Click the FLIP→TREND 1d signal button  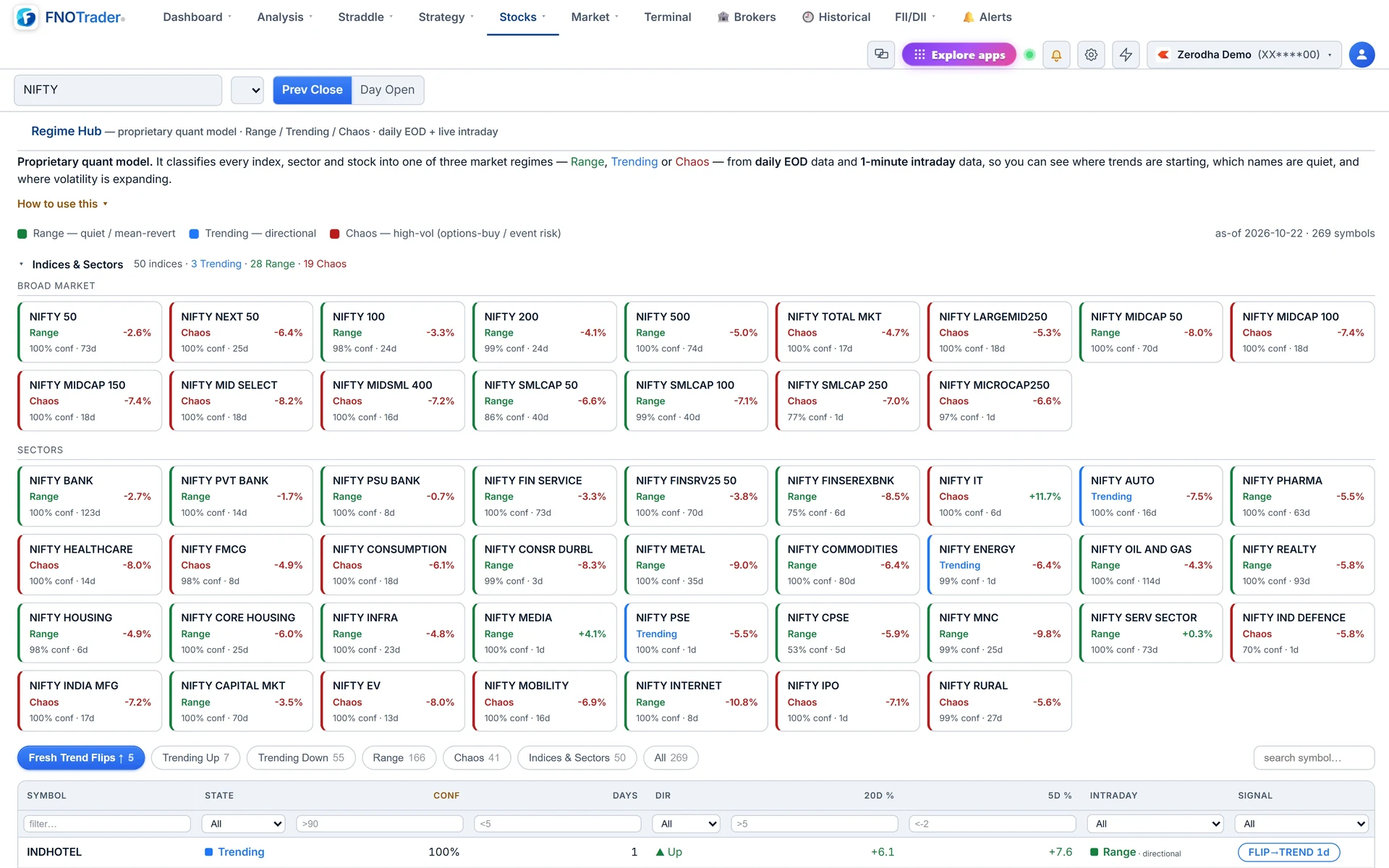(1288, 852)
